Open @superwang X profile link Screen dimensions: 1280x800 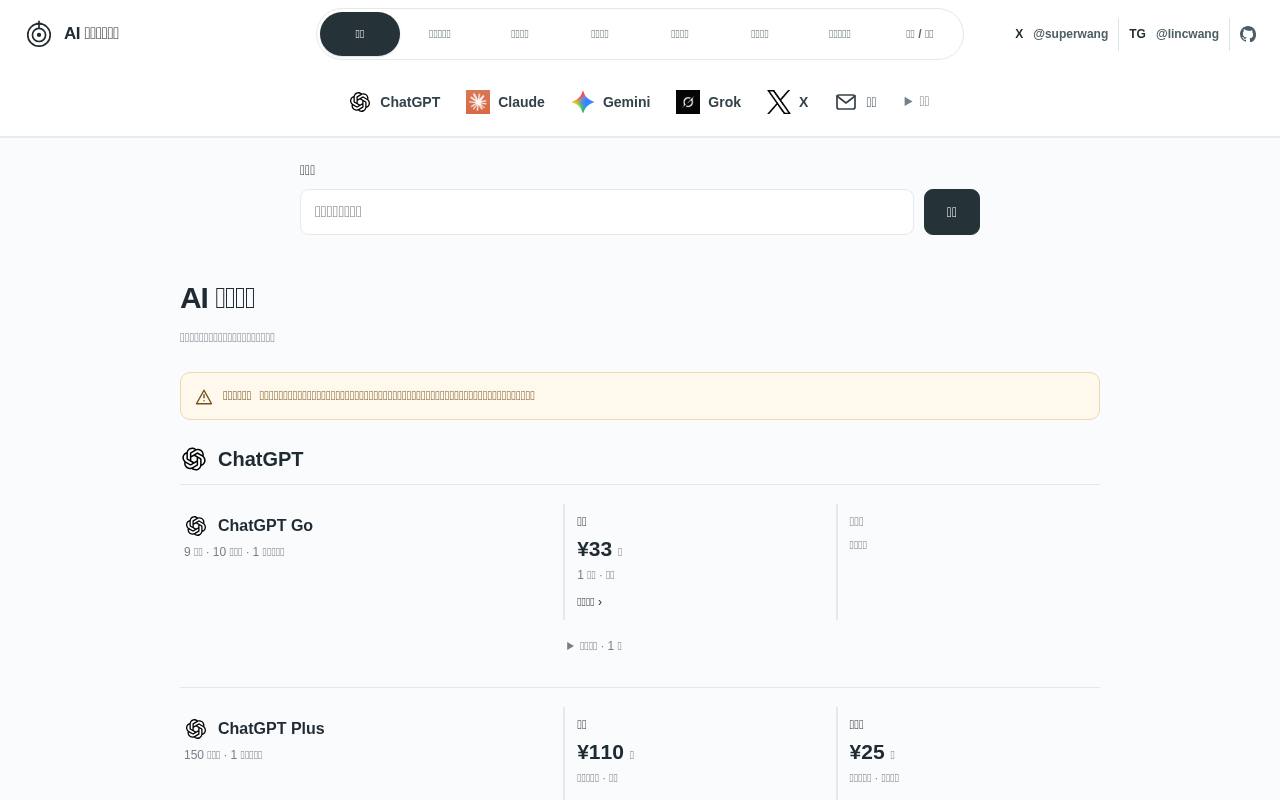(x=1061, y=34)
